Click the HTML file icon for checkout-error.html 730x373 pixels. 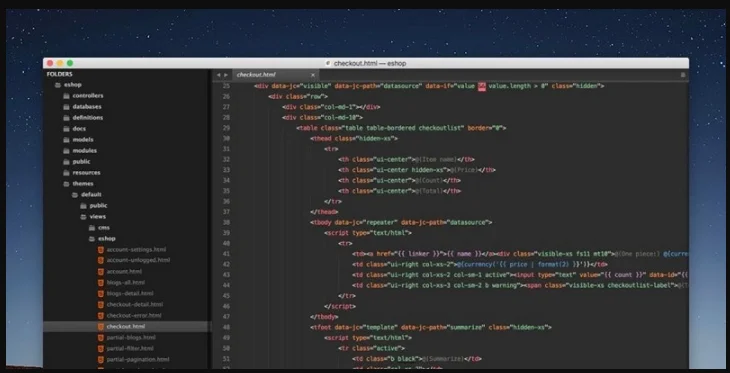tap(101, 316)
